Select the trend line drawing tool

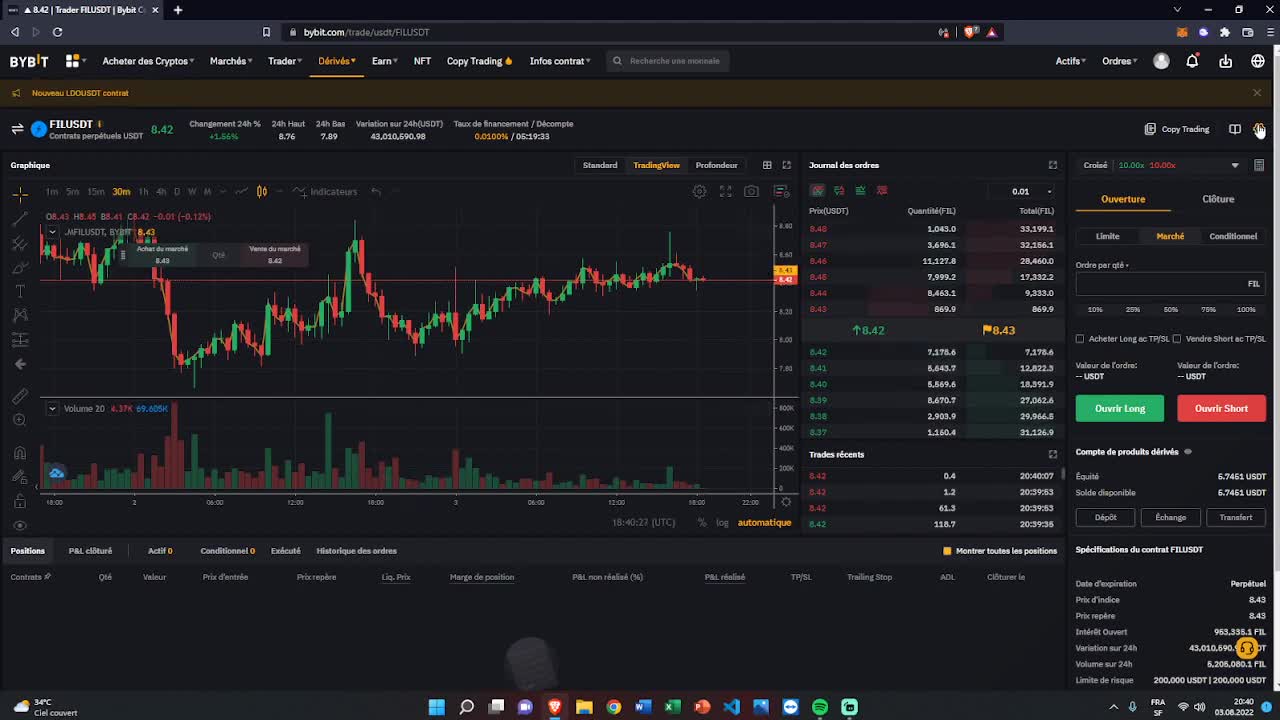tap(20, 218)
